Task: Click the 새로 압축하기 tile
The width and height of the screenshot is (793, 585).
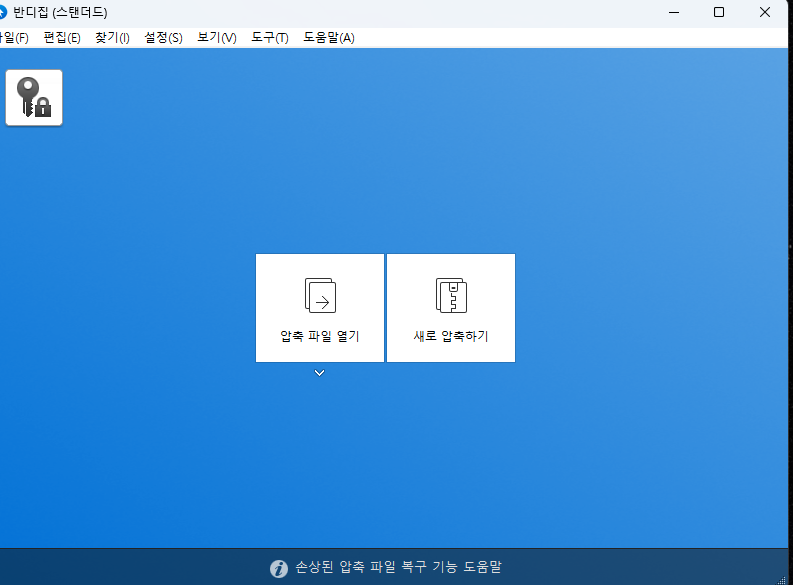Action: [x=451, y=308]
